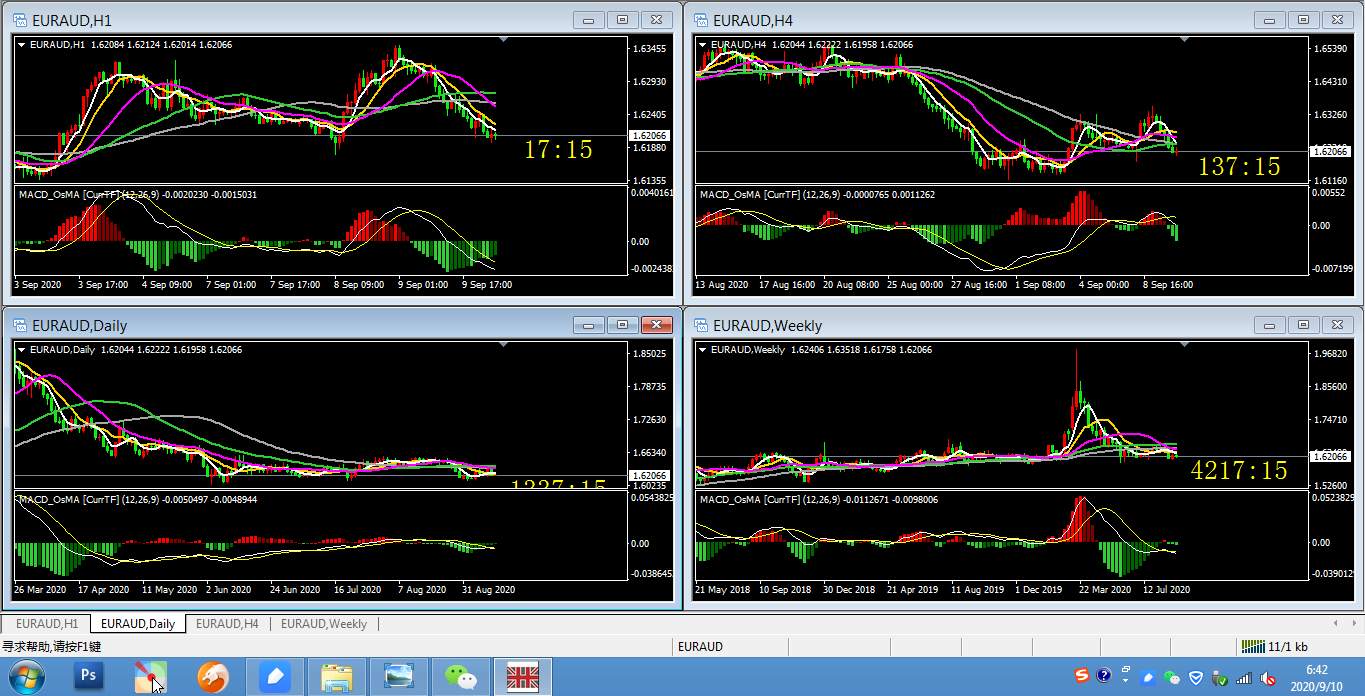
Task: Click the Weekly MACD_OsMA indicator label
Action: tap(819, 499)
